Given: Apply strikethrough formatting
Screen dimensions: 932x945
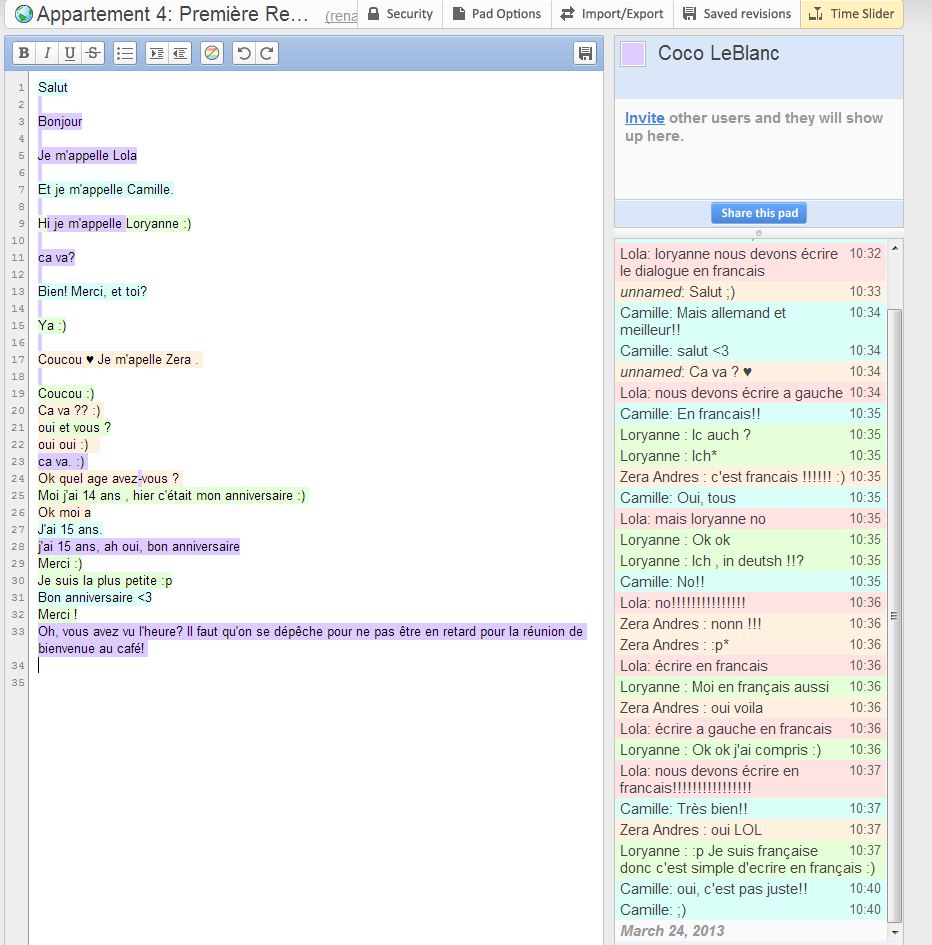Looking at the screenshot, I should 92,54.
